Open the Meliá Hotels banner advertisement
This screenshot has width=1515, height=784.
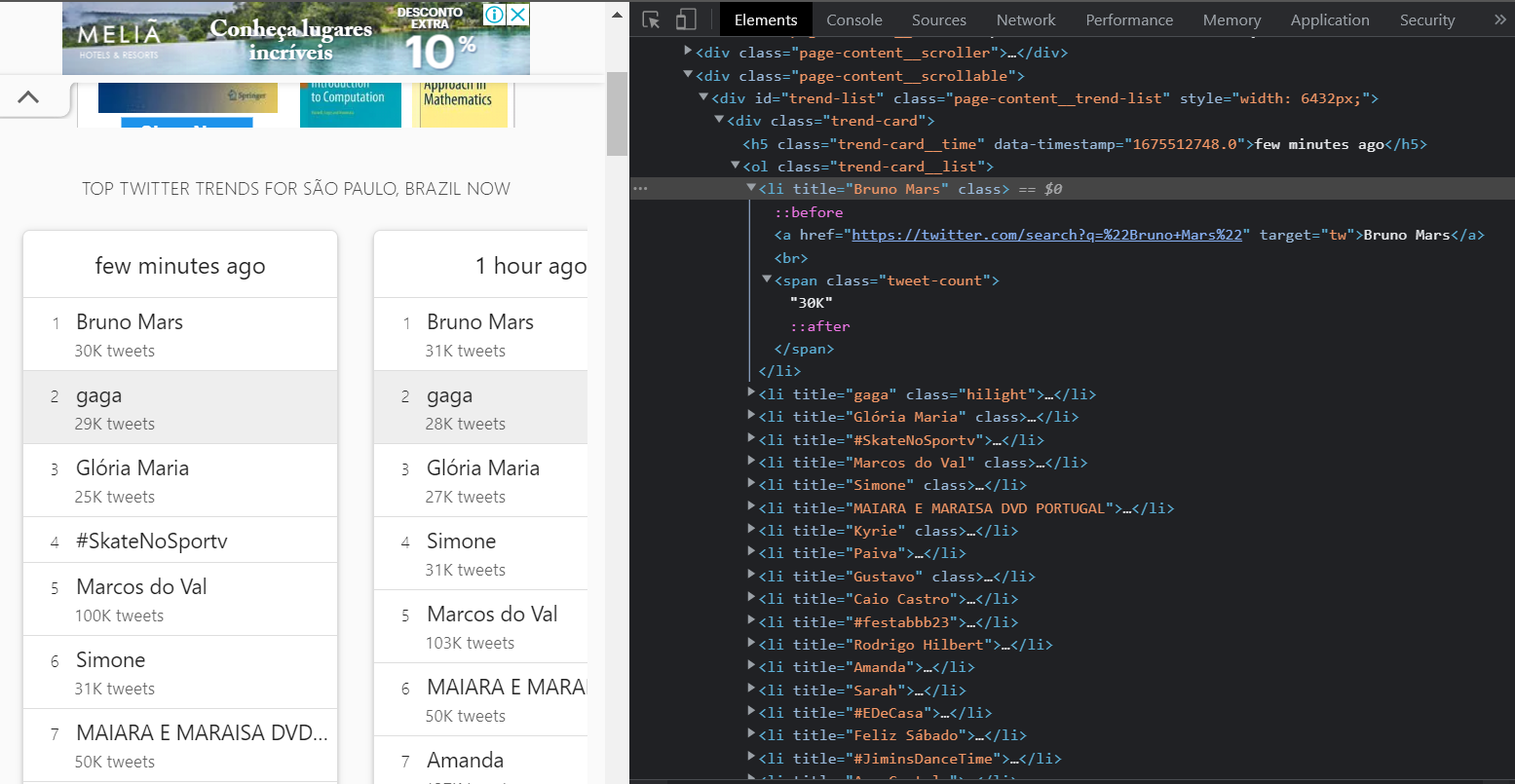(x=296, y=38)
